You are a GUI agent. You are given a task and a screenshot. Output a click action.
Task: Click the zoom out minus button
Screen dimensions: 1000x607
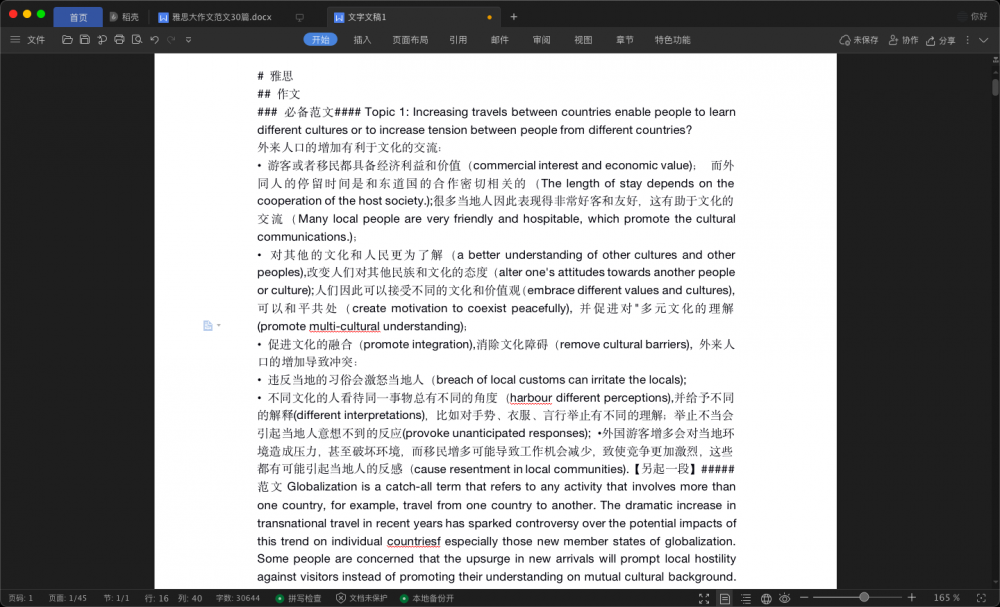[804, 598]
